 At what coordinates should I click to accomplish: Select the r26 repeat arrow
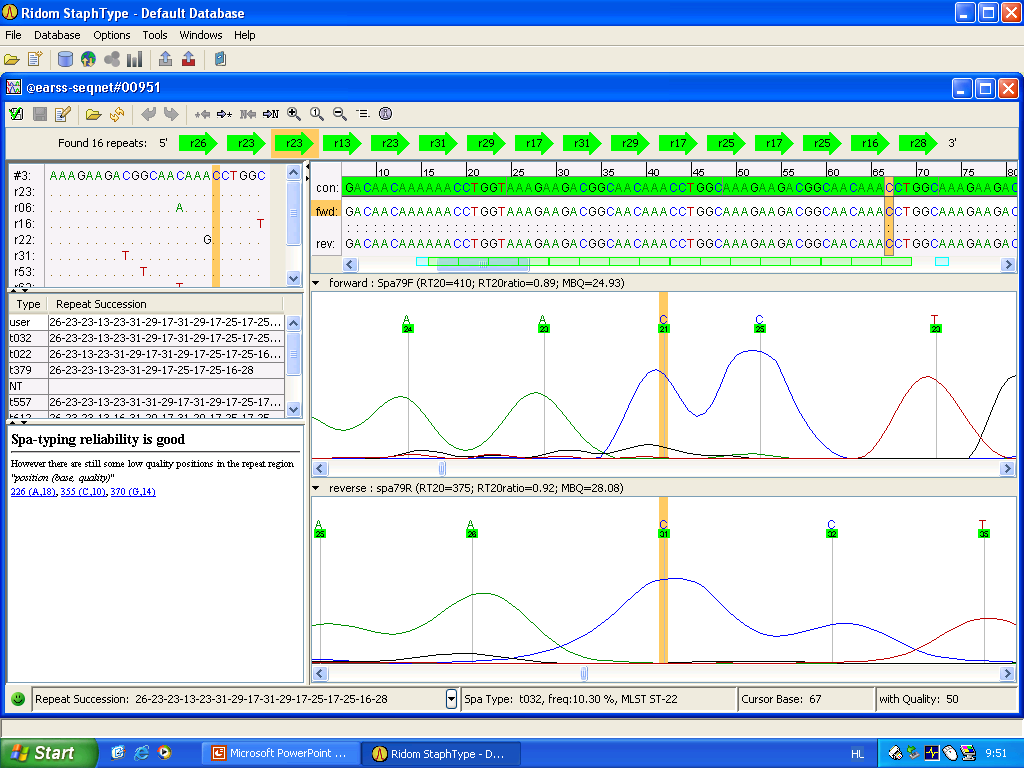pos(198,143)
